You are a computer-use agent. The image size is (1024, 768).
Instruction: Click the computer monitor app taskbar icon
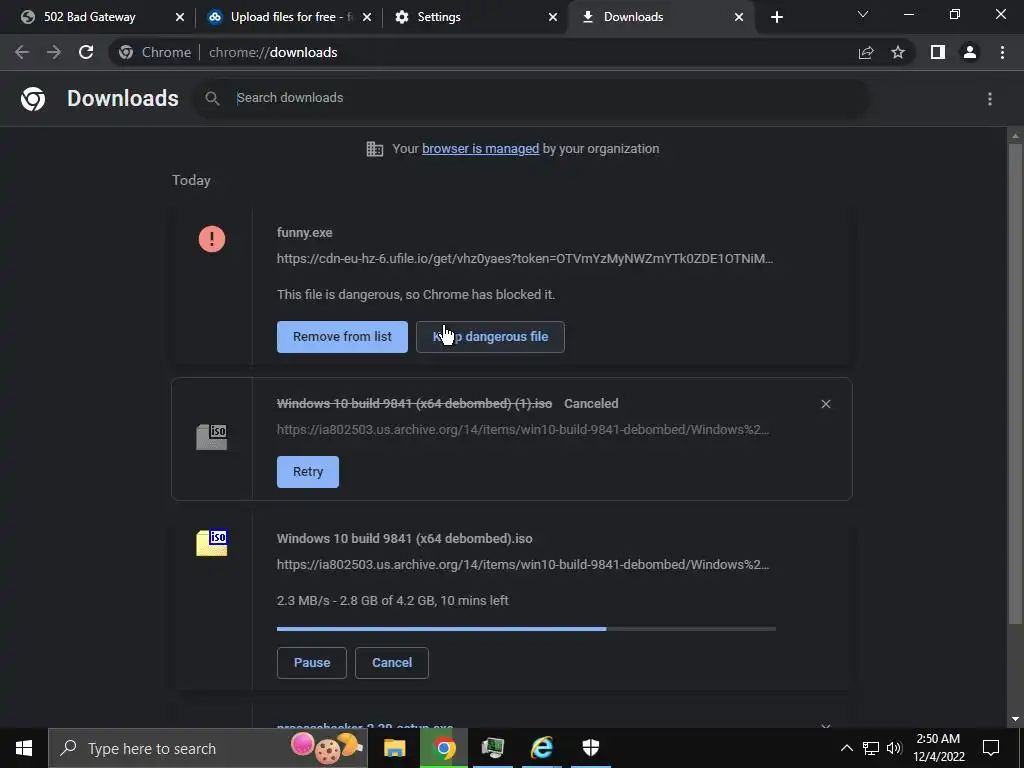point(492,748)
